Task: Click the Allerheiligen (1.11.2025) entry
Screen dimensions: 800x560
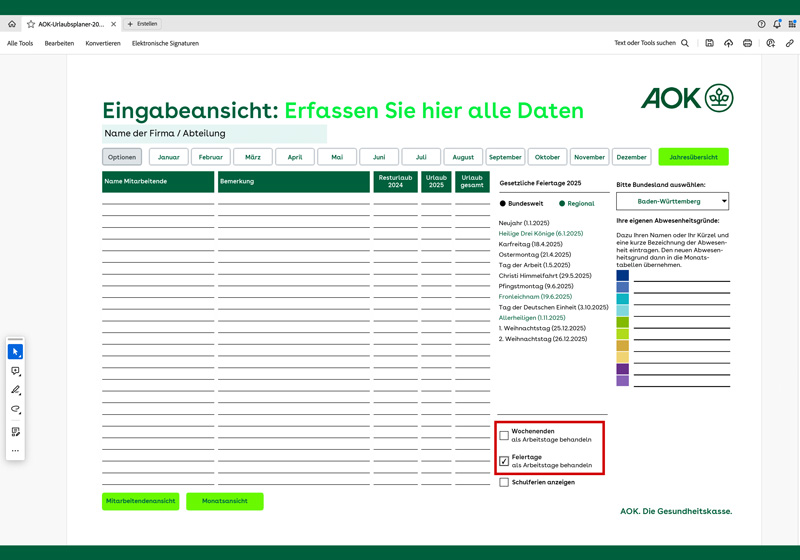Action: [532, 318]
